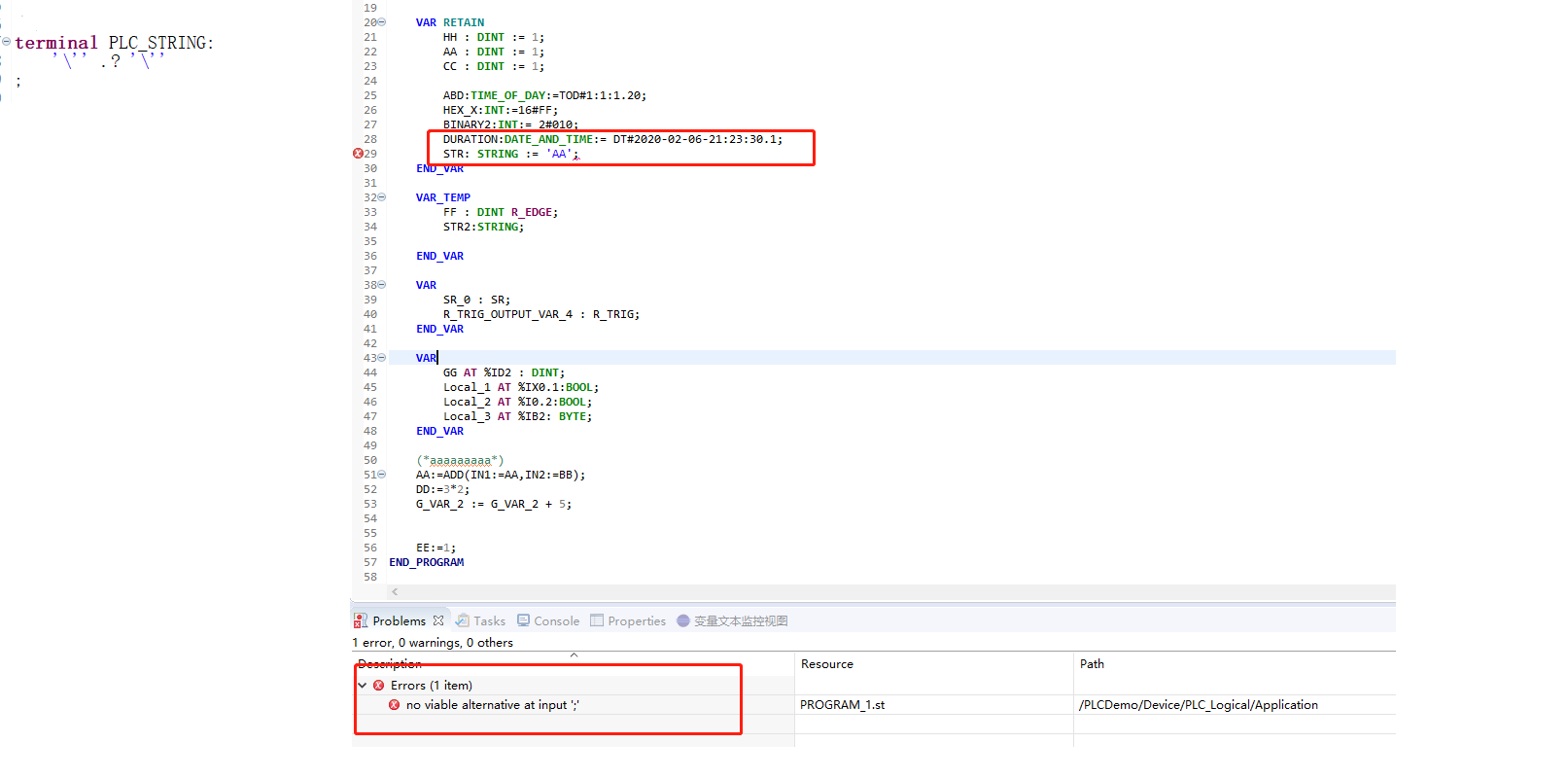Click the Local_3 AT %IB2: BYTE line

(x=517, y=416)
